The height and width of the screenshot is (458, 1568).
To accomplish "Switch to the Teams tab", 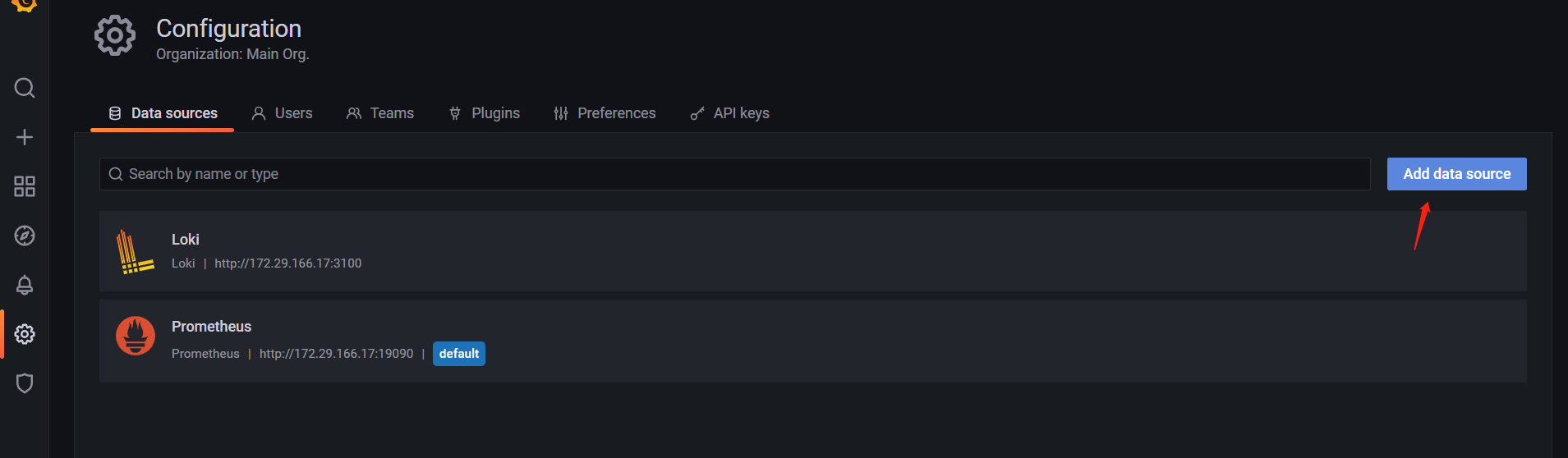I will pos(380,113).
